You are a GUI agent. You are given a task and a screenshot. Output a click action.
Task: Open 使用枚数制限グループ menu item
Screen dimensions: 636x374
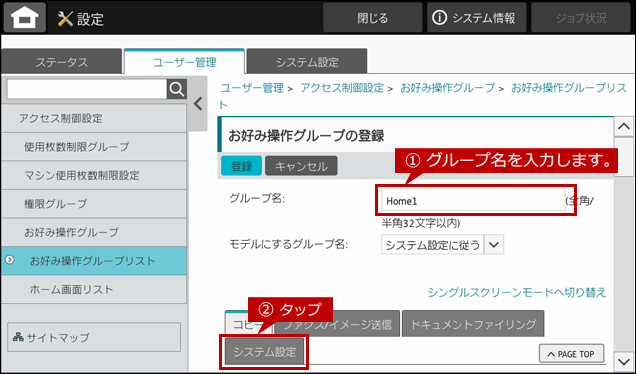point(94,146)
